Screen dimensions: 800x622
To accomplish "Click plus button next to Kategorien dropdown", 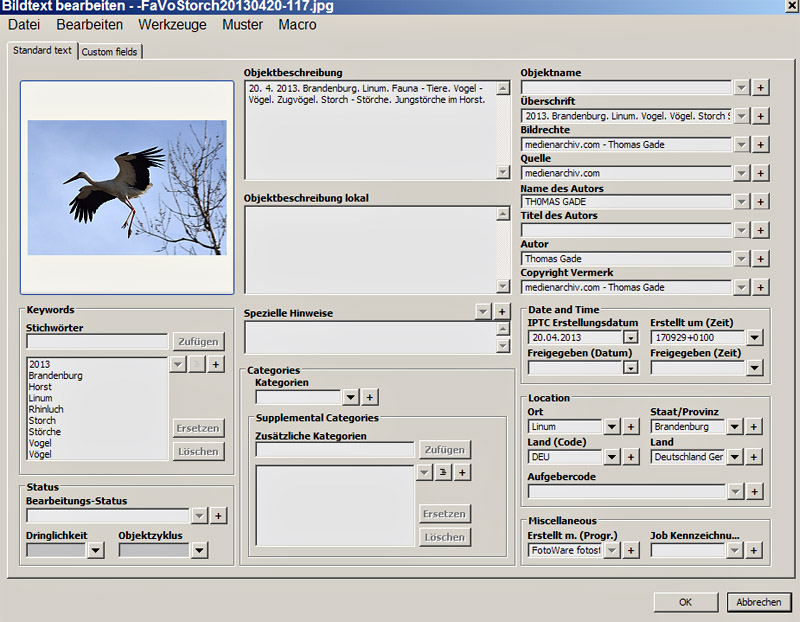I will [369, 397].
